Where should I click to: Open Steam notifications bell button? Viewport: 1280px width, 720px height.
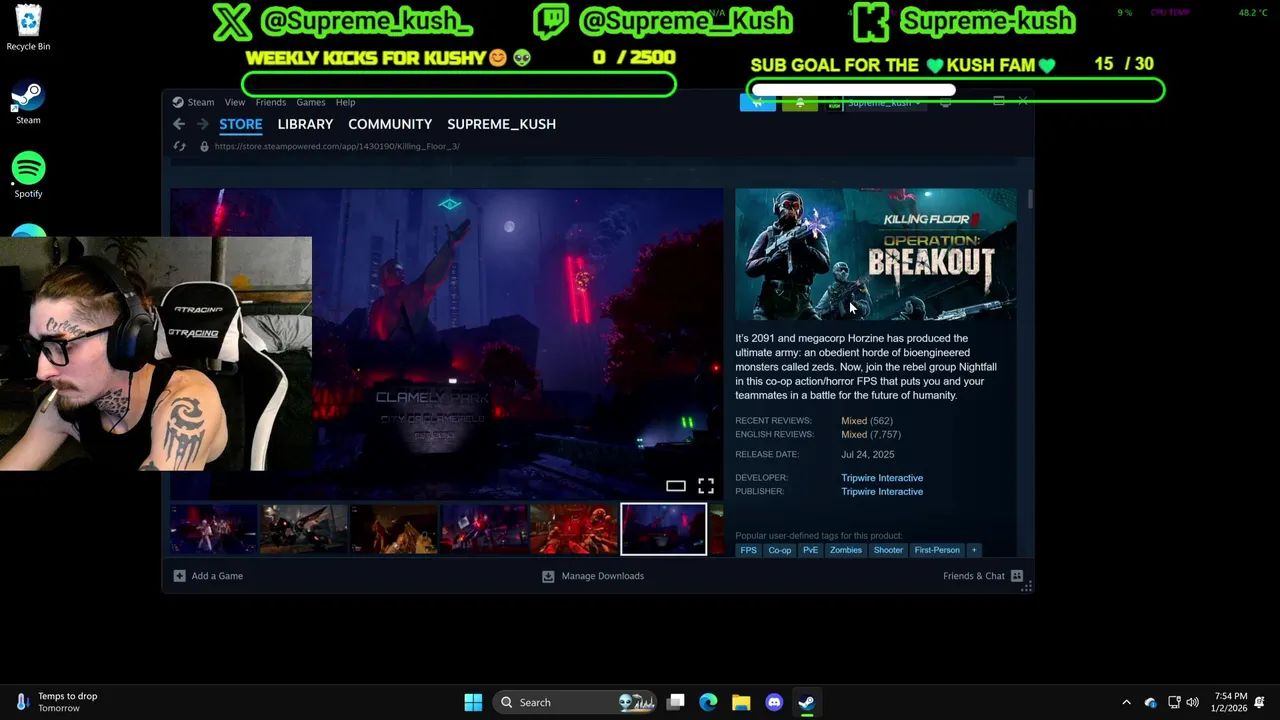pyautogui.click(x=799, y=102)
